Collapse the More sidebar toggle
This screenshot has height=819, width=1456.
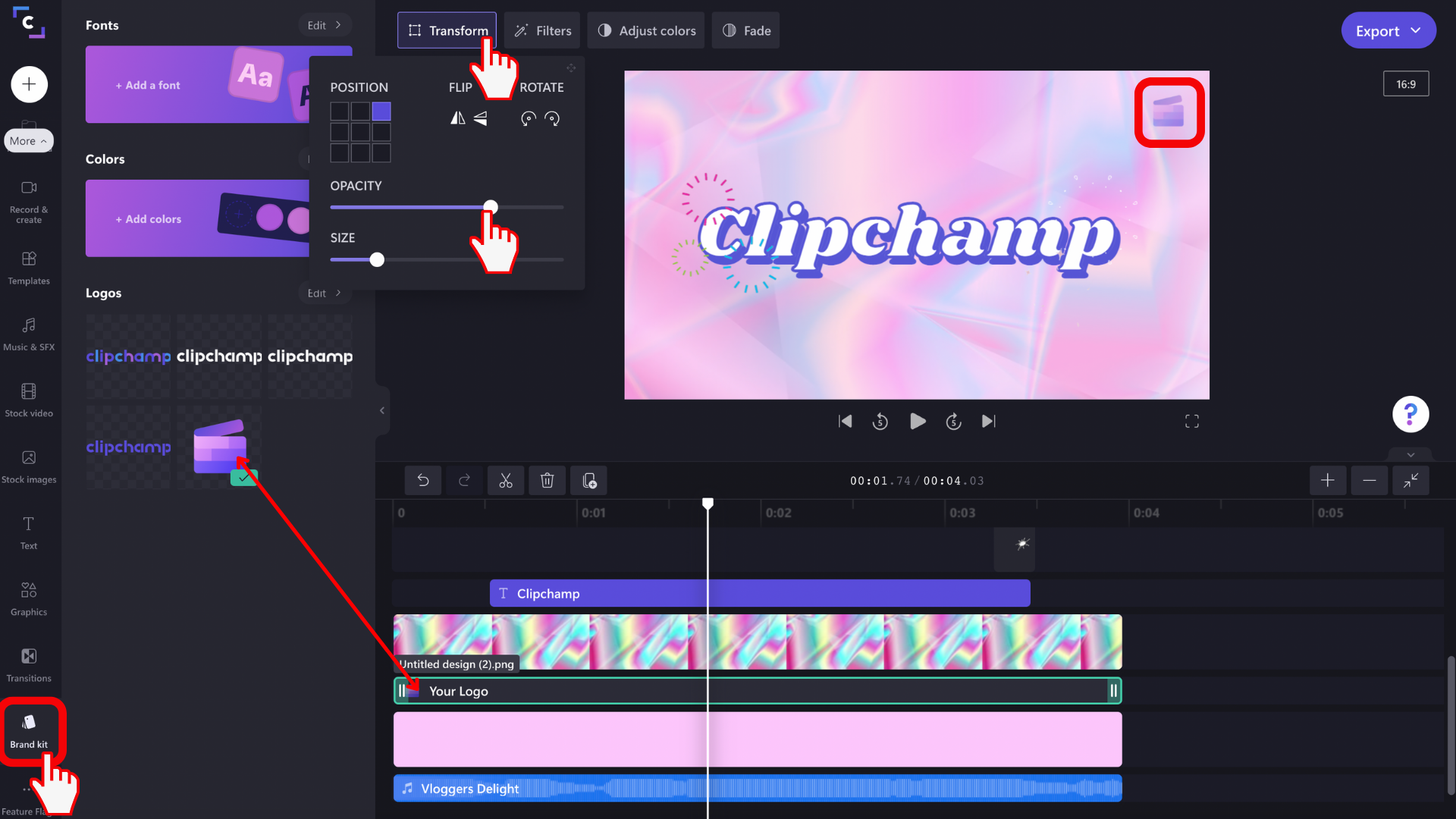(x=29, y=141)
